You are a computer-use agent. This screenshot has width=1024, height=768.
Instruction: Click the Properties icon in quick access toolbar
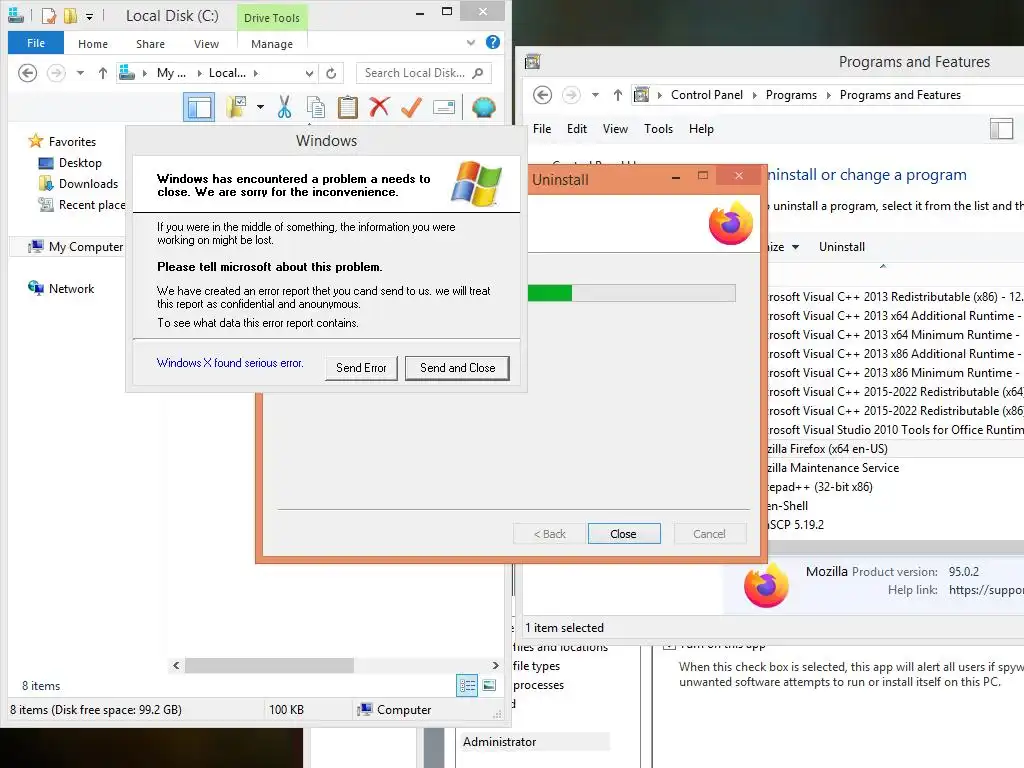click(x=49, y=15)
